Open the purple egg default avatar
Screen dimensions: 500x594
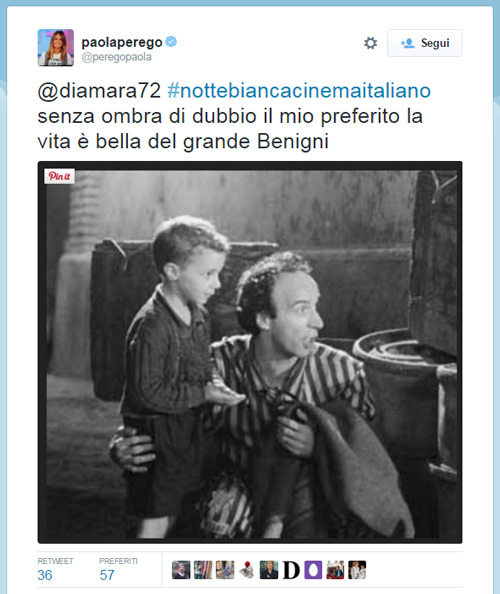tap(313, 570)
